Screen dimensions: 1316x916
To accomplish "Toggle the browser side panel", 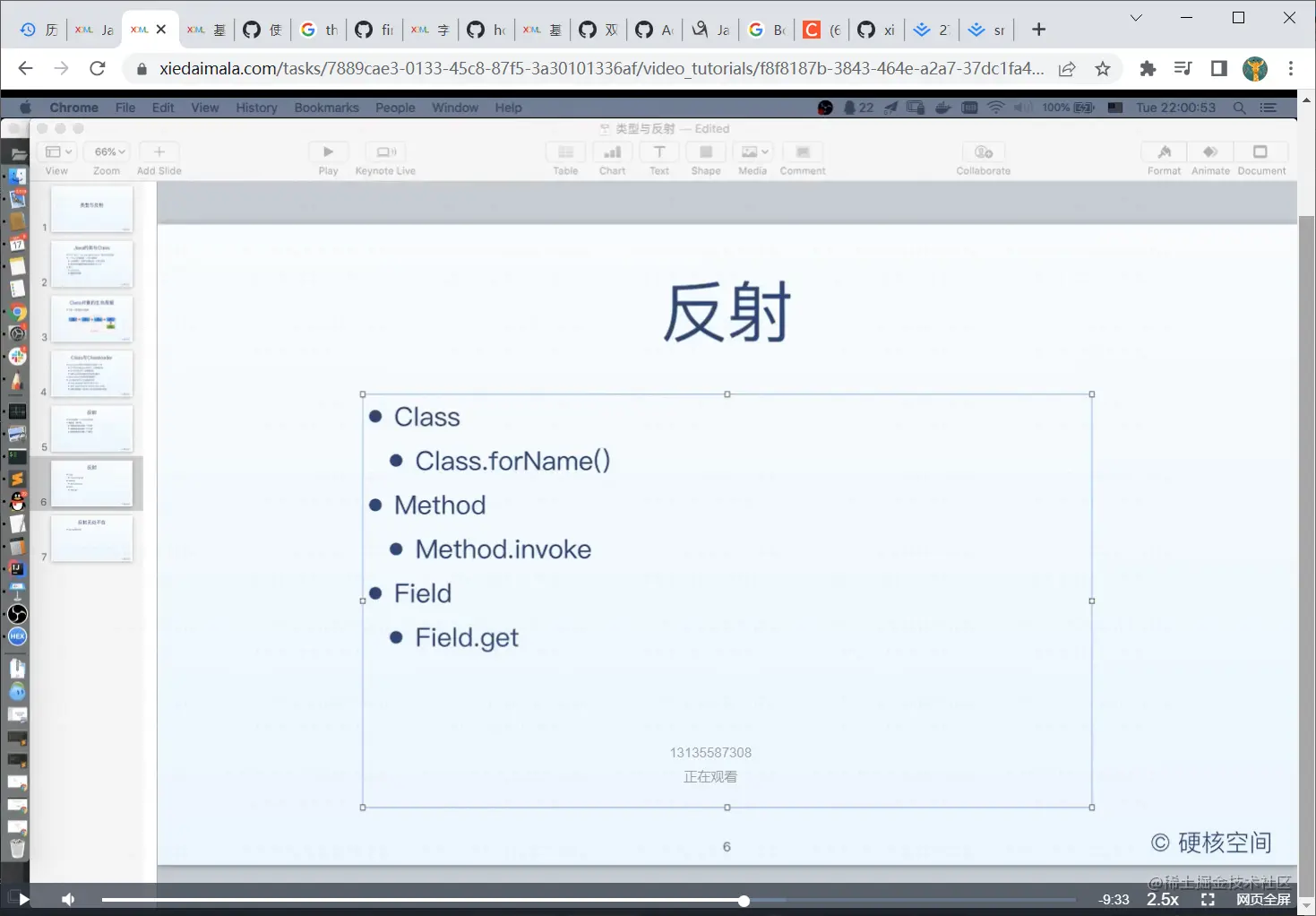I will click(1219, 68).
